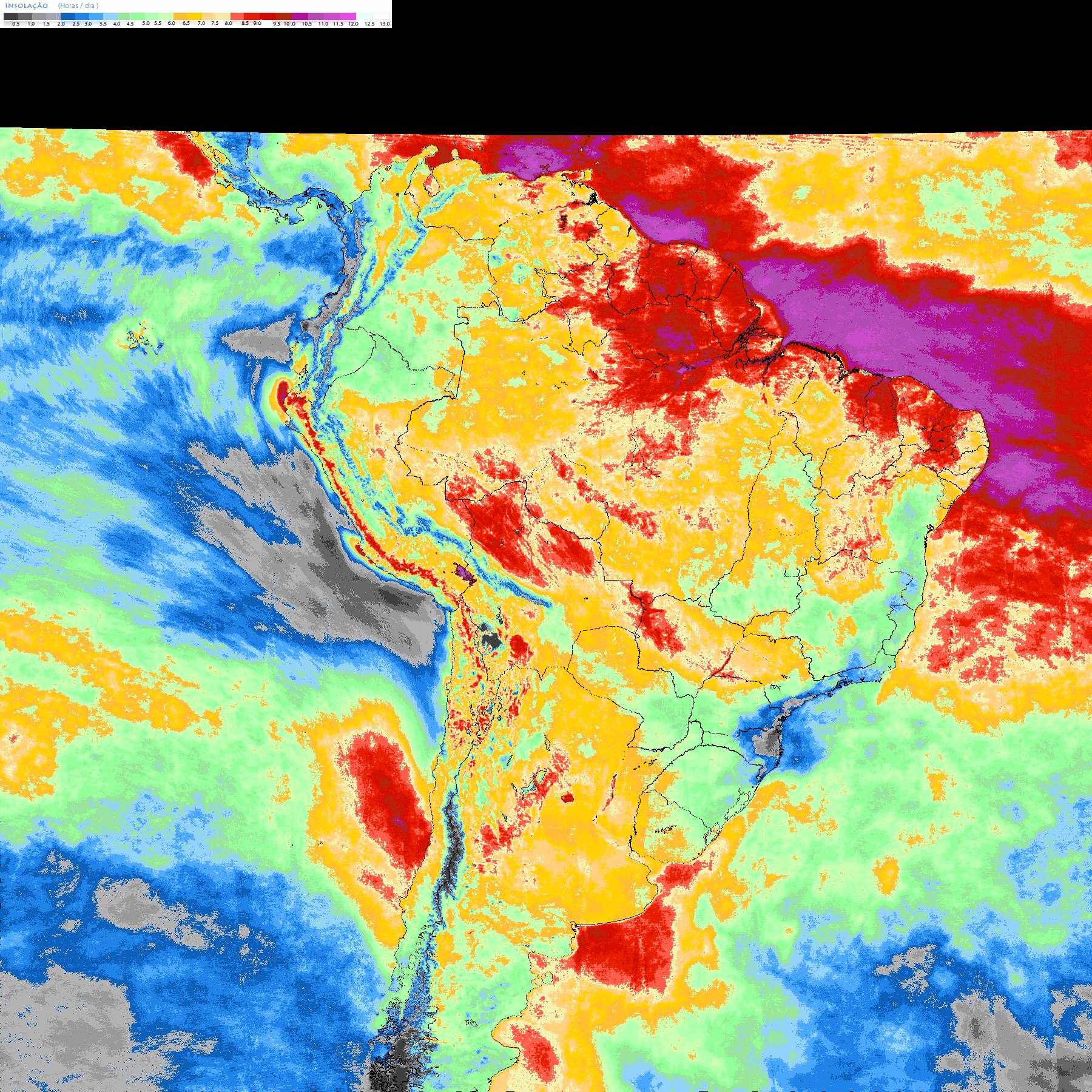
Task: Click the 11.5 legend value
Action: pyautogui.click(x=338, y=24)
